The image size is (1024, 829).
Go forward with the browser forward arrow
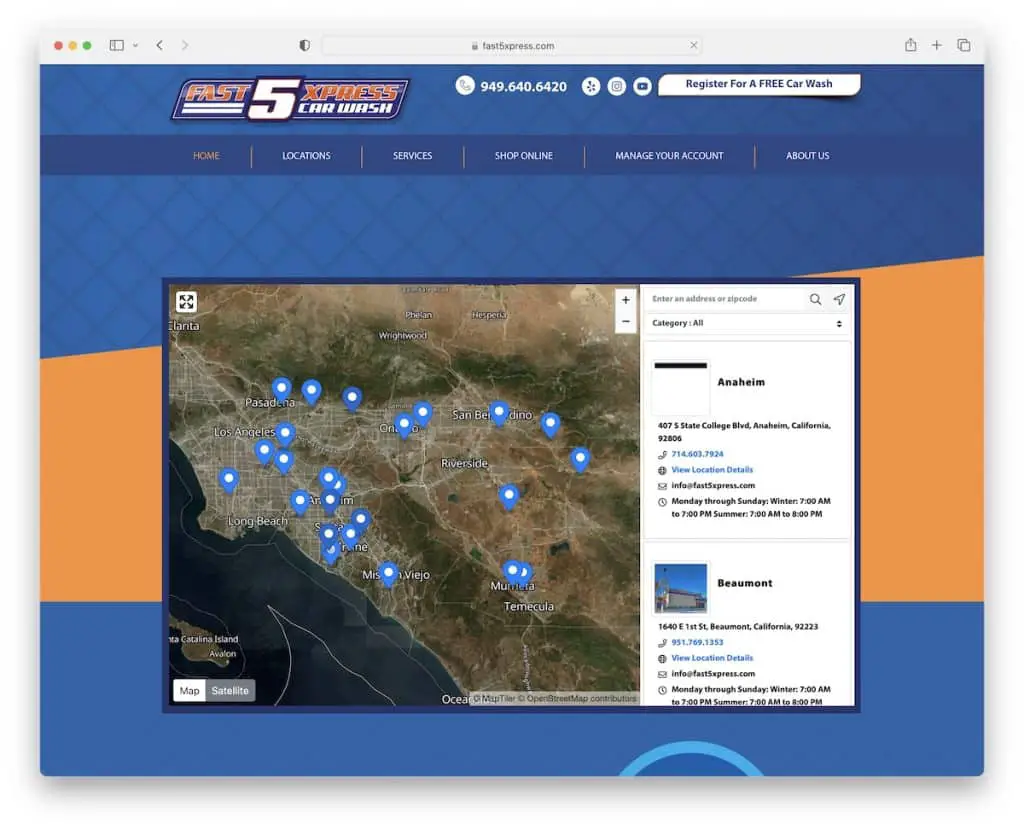click(185, 45)
